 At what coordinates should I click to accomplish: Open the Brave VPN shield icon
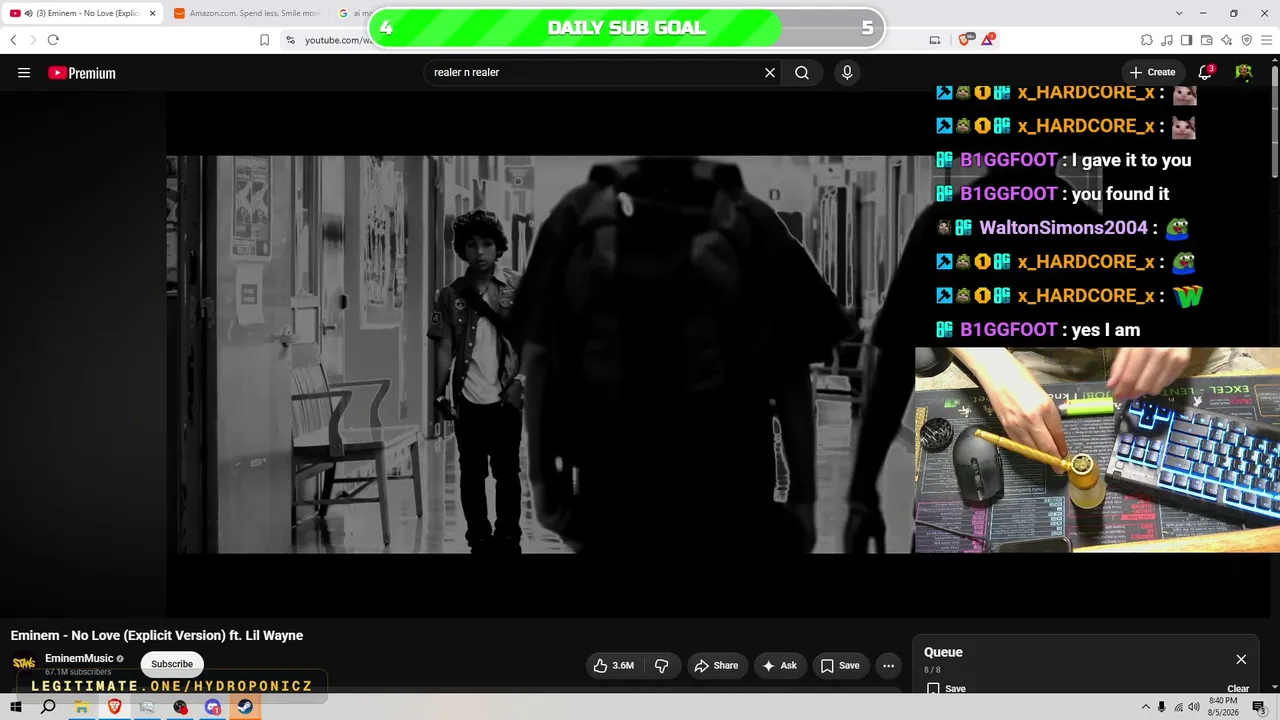tap(1247, 40)
